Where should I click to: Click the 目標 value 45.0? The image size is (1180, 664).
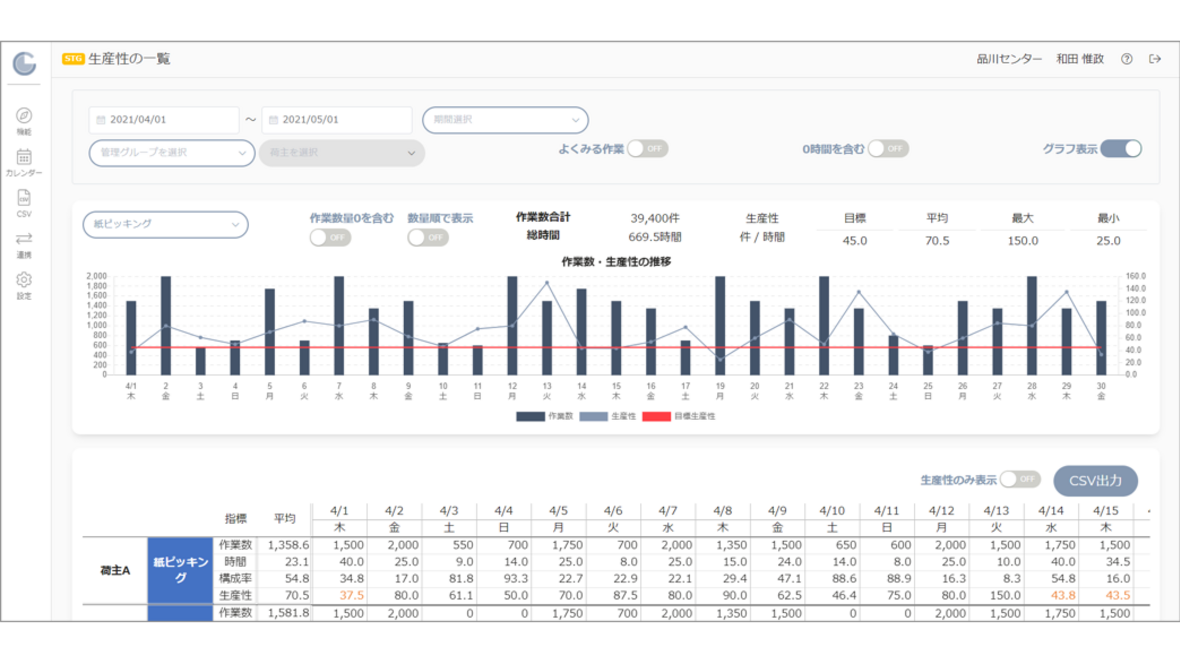pyautogui.click(x=854, y=241)
